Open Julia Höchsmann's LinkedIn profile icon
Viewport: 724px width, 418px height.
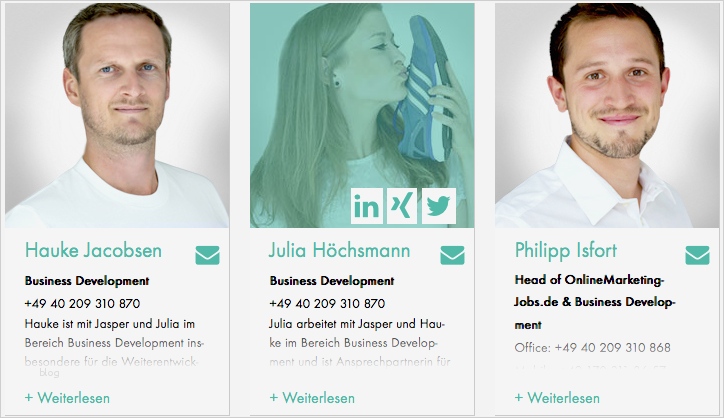[x=367, y=206]
